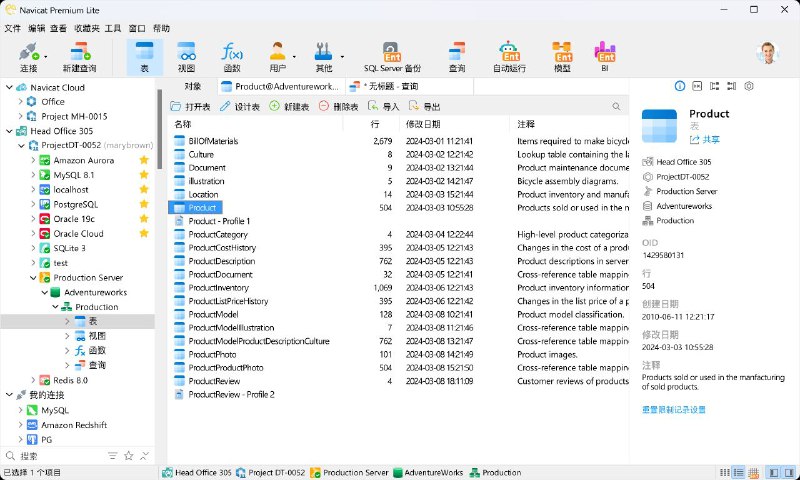
Task: Click the Share link under Product
Action: 705,139
